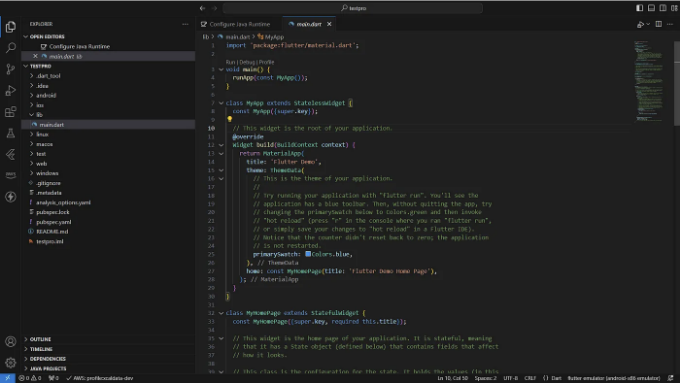Open the lightning bolt extension view

[x=10, y=196]
